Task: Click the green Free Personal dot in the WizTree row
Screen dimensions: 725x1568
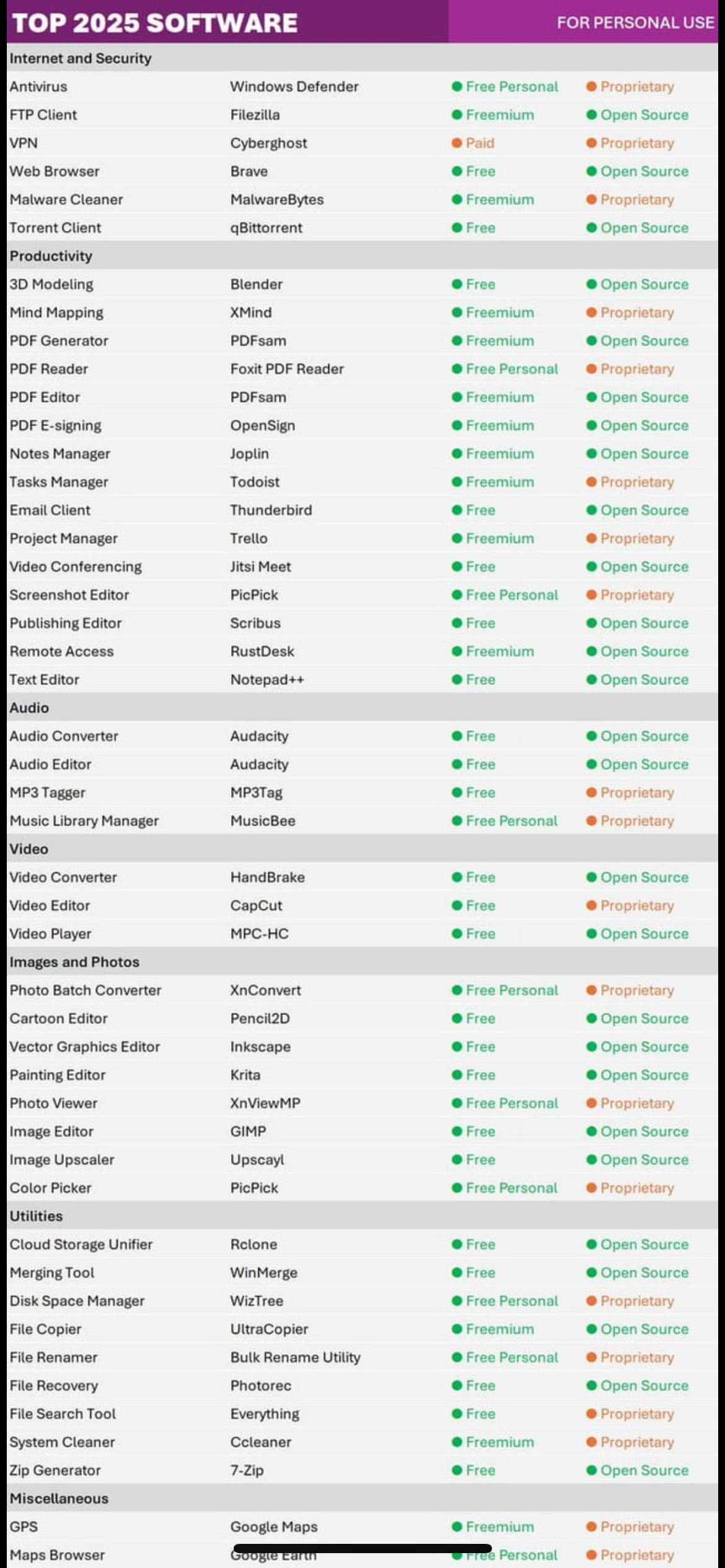Action: pyautogui.click(x=457, y=1300)
